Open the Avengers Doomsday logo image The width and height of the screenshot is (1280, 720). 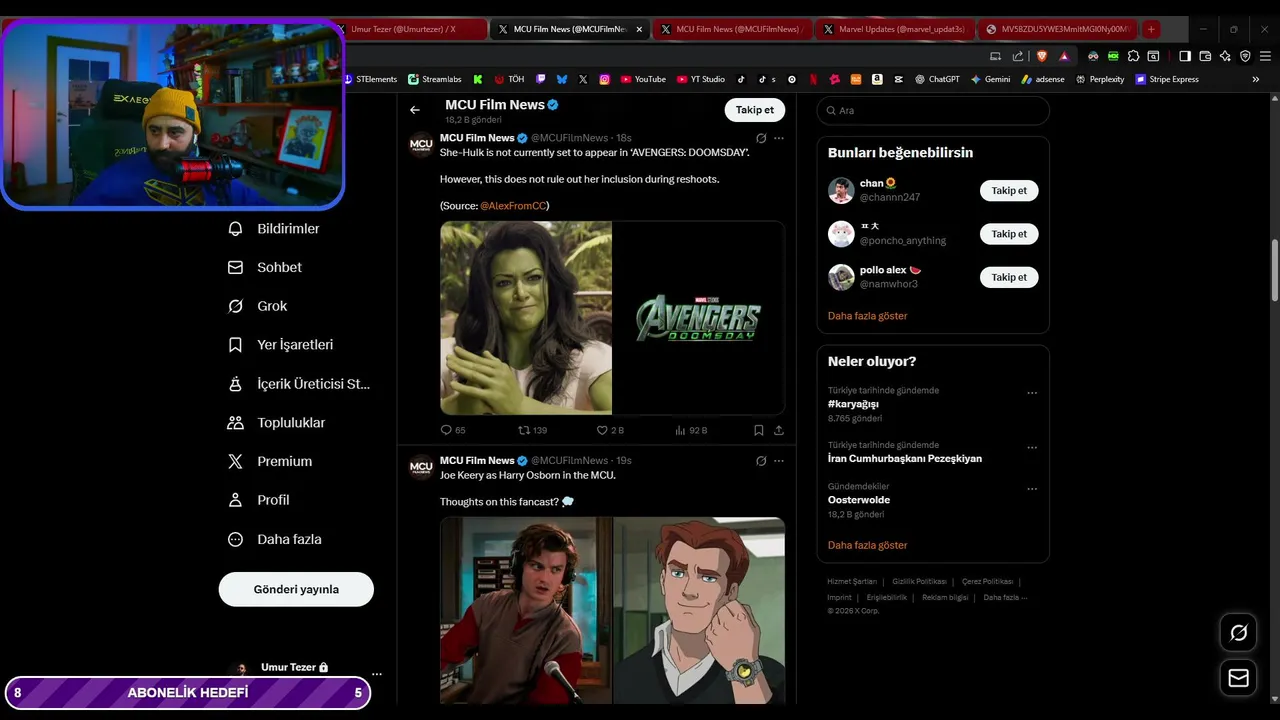698,318
